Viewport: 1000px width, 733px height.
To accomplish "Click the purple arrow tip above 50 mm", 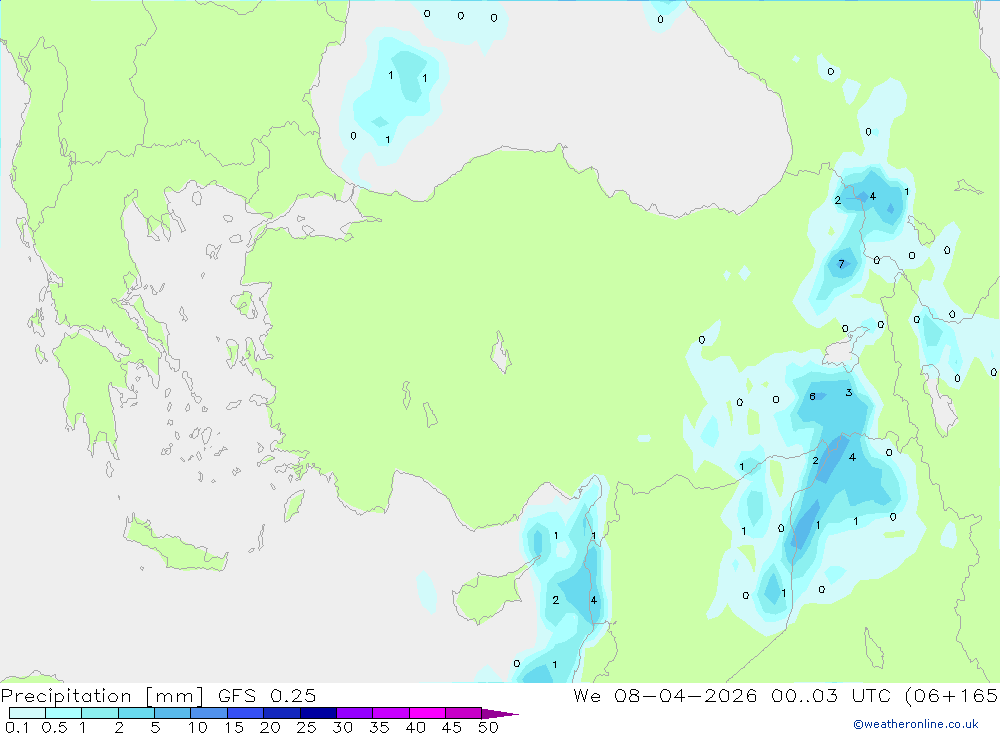I will coord(500,714).
